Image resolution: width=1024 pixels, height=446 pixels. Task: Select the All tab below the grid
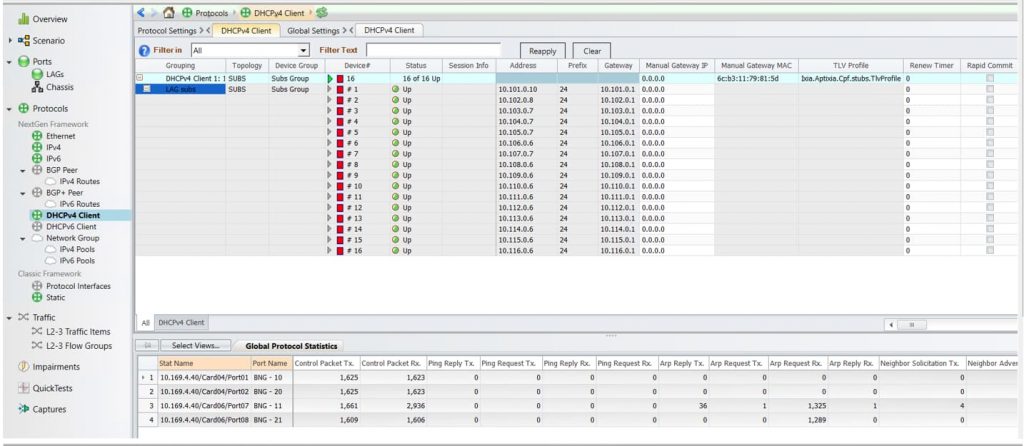pyautogui.click(x=145, y=323)
